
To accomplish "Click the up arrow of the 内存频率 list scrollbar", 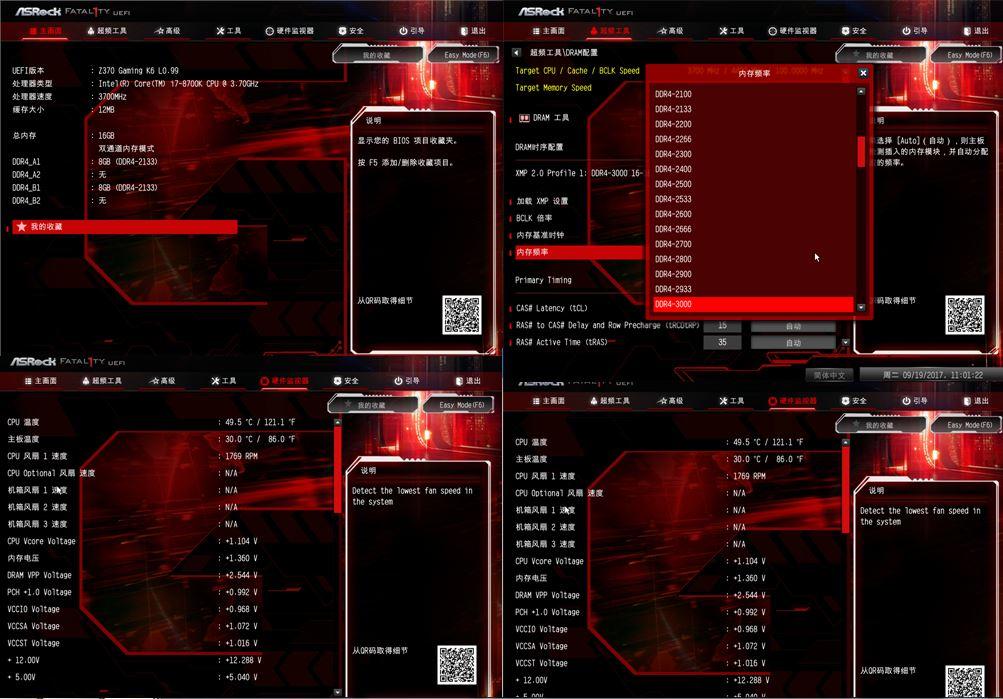I will point(861,91).
